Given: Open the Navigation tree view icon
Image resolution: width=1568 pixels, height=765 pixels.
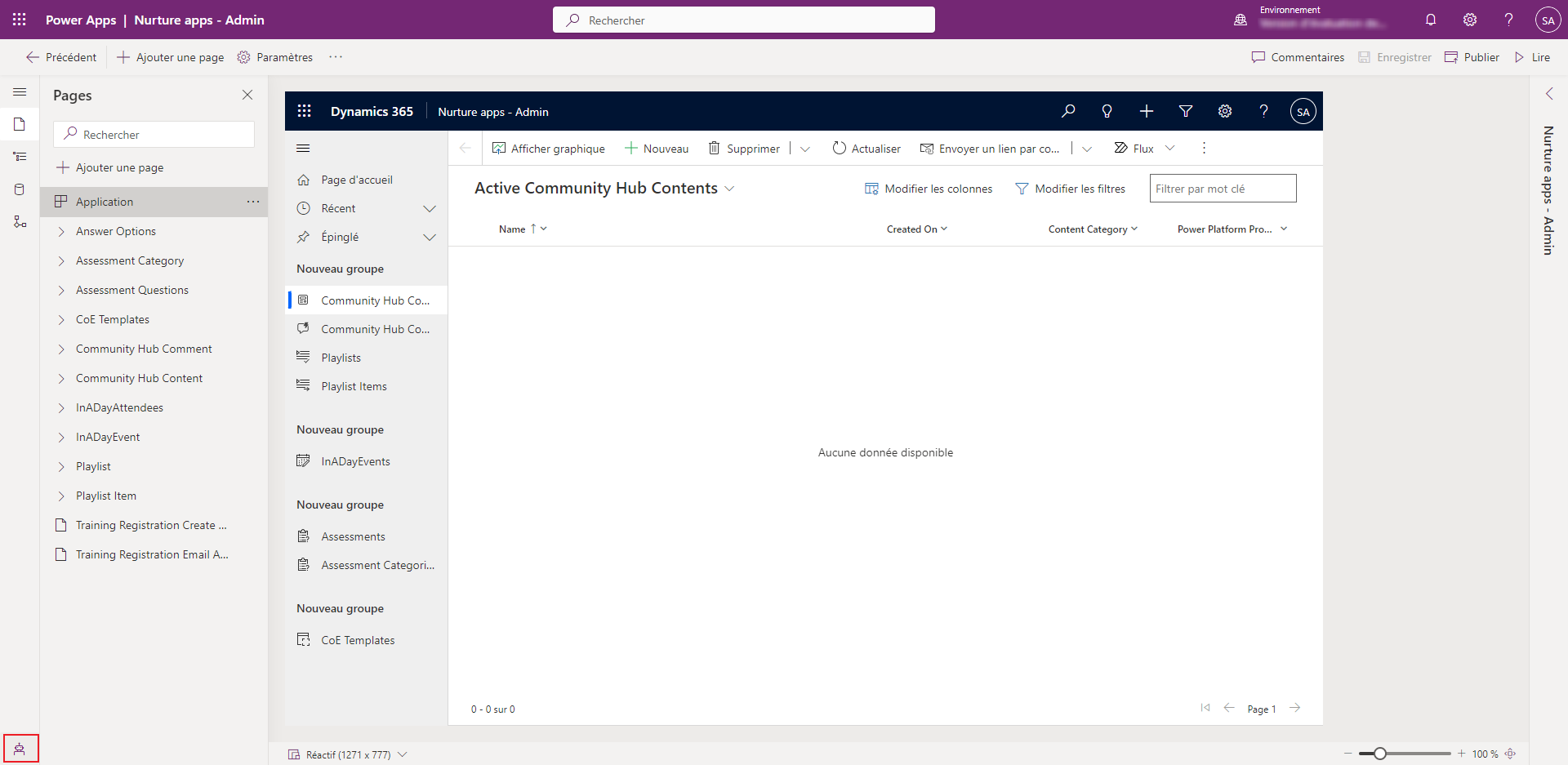Looking at the screenshot, I should (20, 156).
